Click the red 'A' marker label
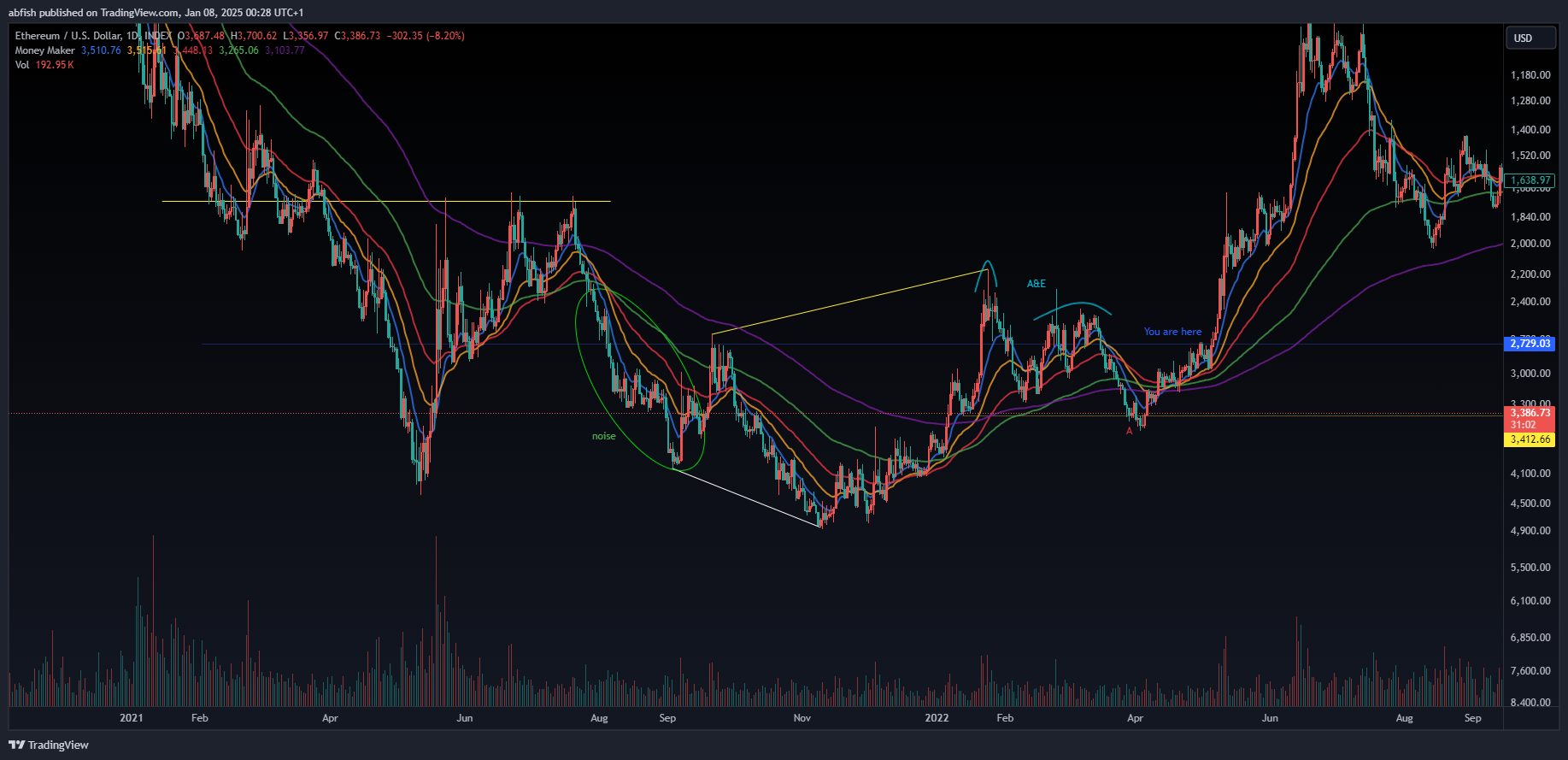The image size is (1568, 760). click(1129, 431)
